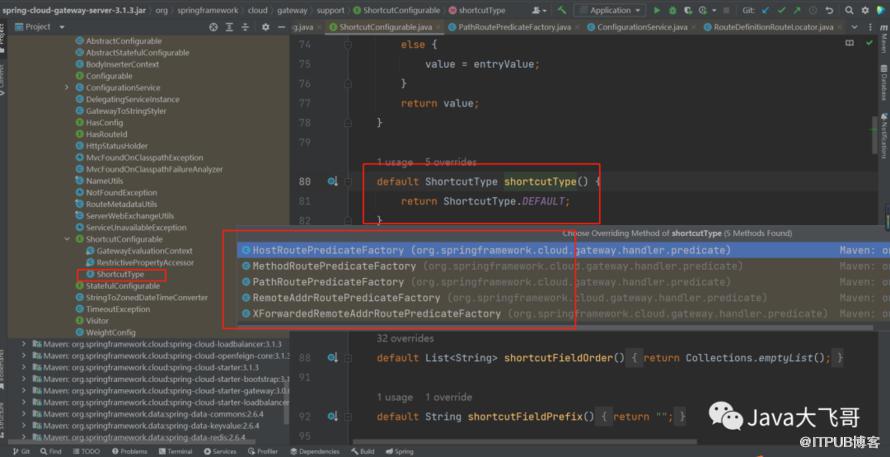Click the Build project hammer icon

tap(563, 10)
